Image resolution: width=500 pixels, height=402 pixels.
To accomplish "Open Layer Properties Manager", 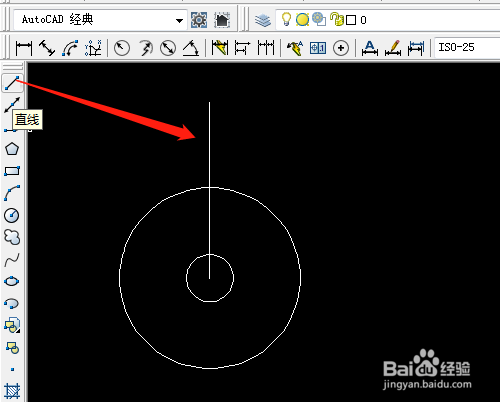I will (x=263, y=20).
